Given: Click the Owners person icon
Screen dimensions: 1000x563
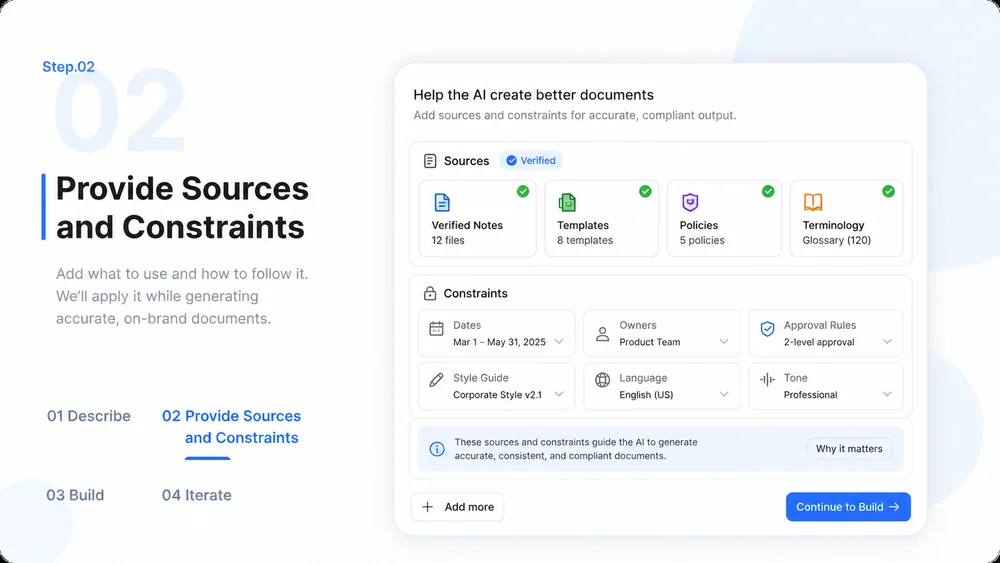Looking at the screenshot, I should pyautogui.click(x=602, y=333).
